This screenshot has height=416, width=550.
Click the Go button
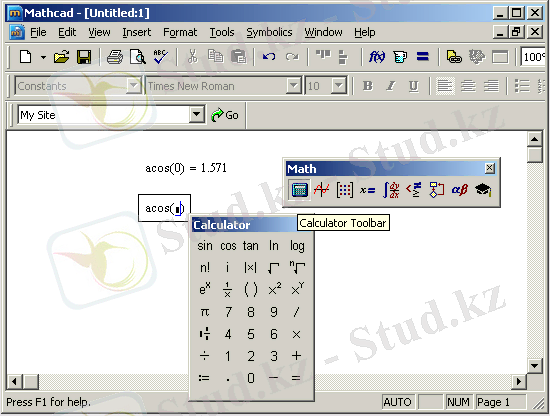pos(225,115)
